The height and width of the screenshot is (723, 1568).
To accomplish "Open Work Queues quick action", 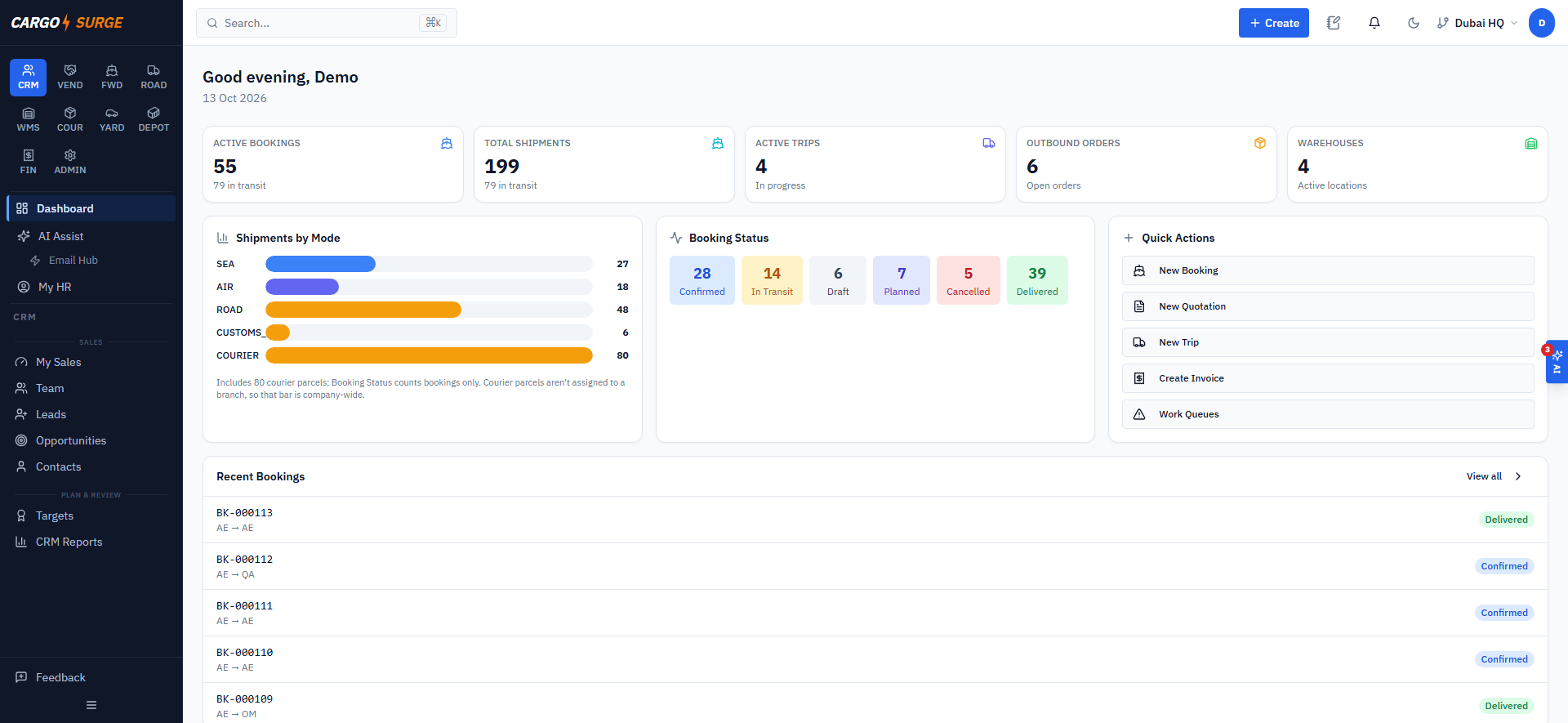I will pyautogui.click(x=1328, y=414).
